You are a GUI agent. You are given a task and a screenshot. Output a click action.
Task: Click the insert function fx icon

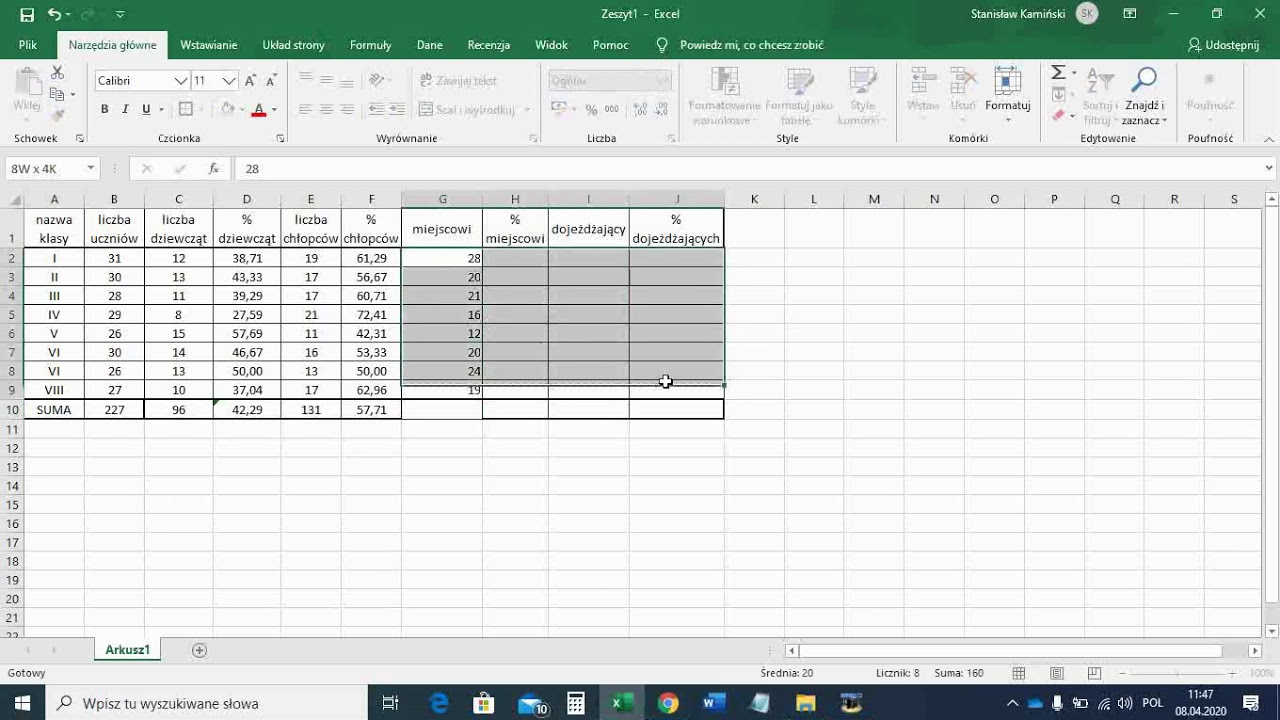[x=213, y=169]
